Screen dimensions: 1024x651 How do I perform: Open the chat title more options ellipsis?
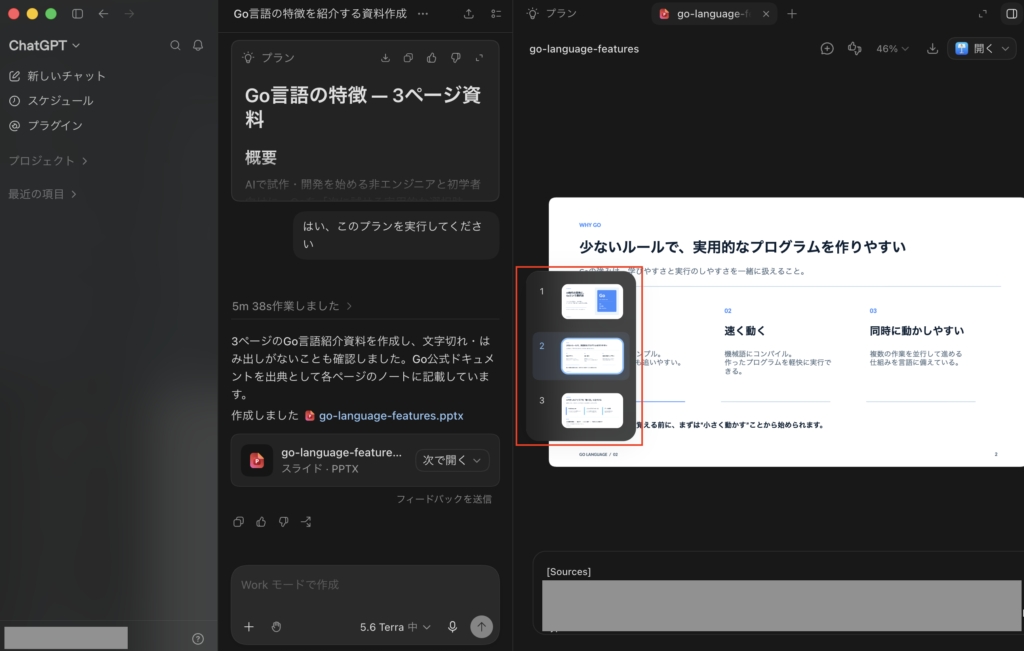pos(423,14)
